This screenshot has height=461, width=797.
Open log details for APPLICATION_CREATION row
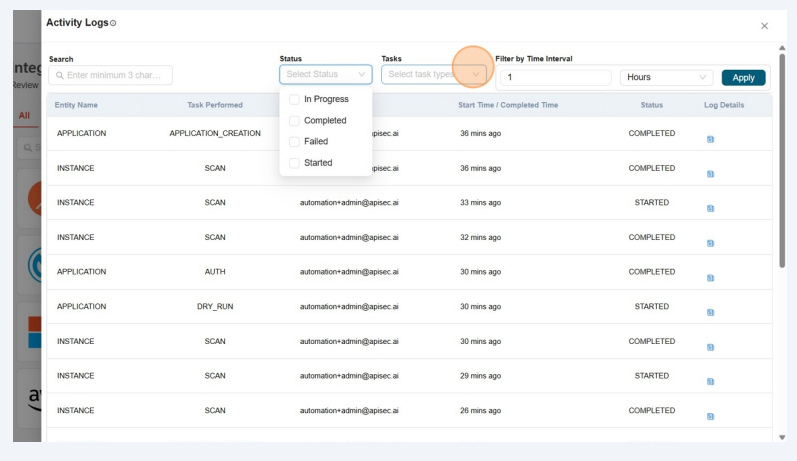(x=710, y=139)
